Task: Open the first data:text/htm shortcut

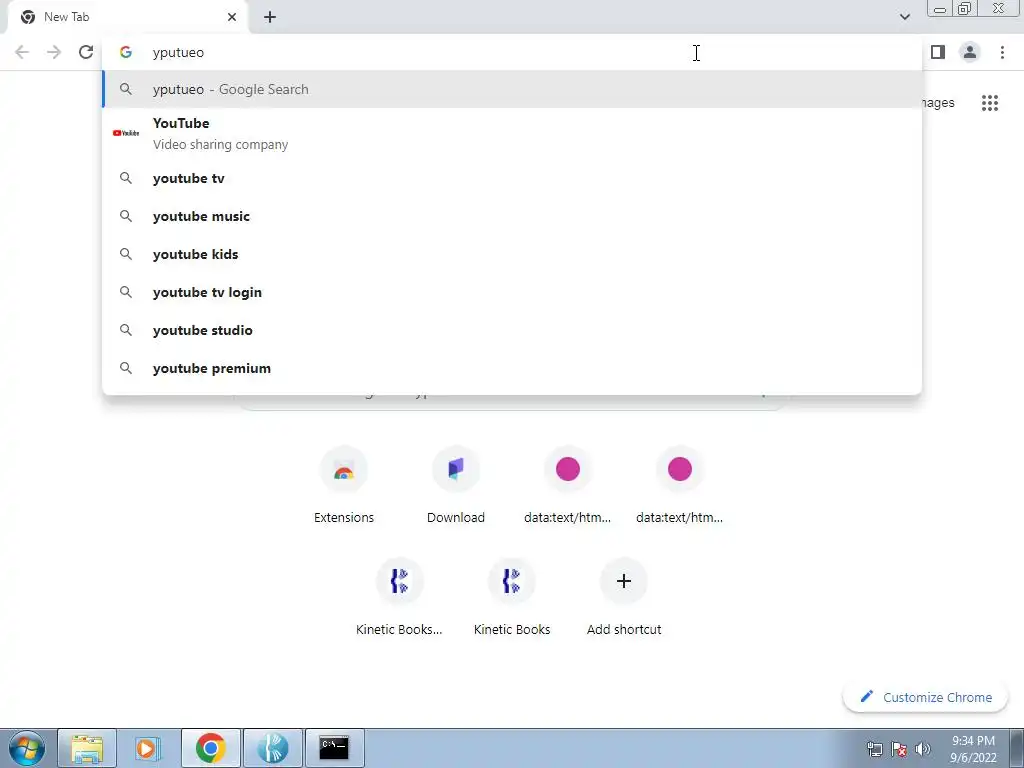Action: pyautogui.click(x=568, y=487)
